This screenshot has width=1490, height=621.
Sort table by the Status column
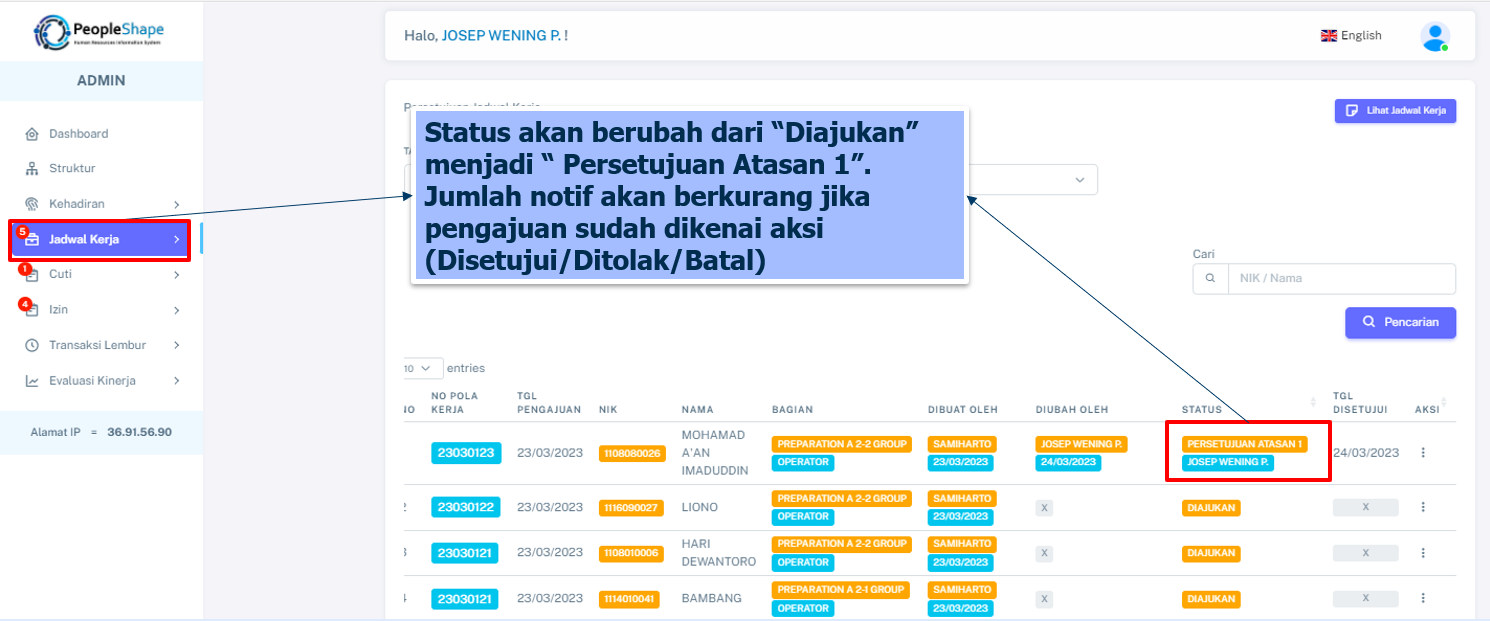[x=1313, y=402]
